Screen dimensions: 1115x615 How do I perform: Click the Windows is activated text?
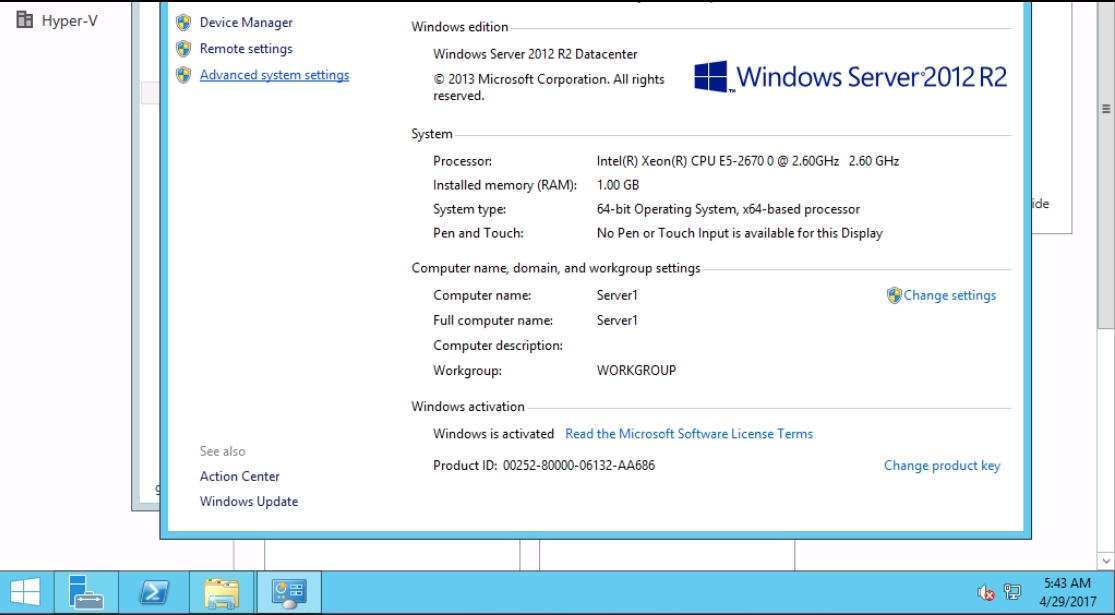(494, 434)
